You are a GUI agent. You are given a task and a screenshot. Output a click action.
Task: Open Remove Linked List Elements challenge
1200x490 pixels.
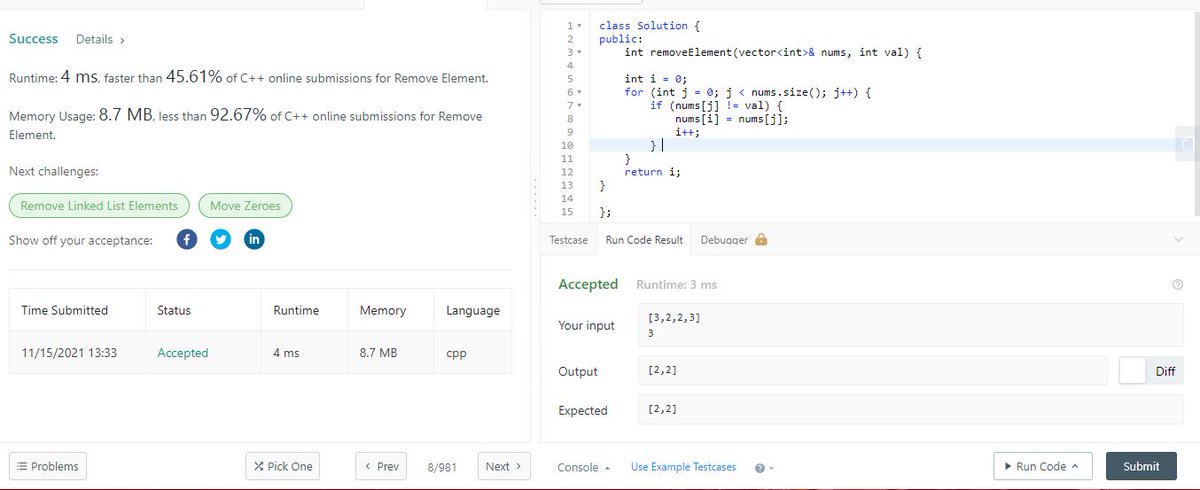tap(99, 206)
